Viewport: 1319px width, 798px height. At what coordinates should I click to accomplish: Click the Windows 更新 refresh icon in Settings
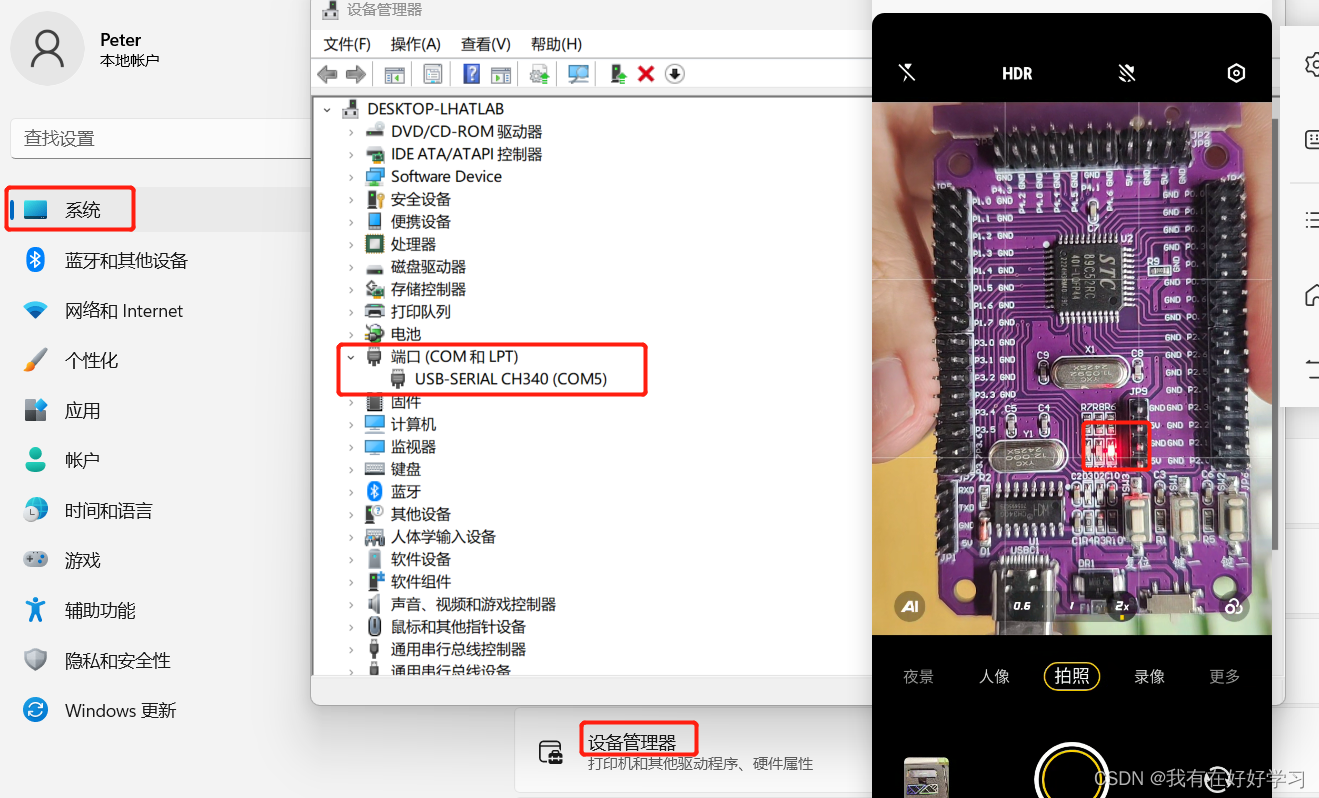36,710
